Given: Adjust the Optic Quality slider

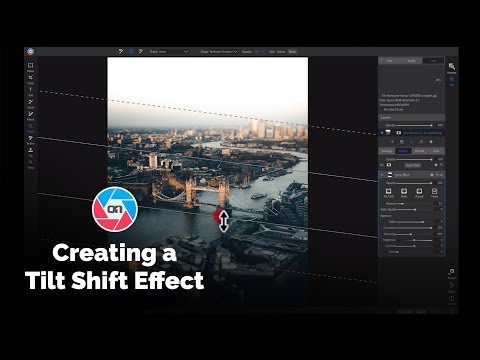Looking at the screenshot, I should point(415,210).
